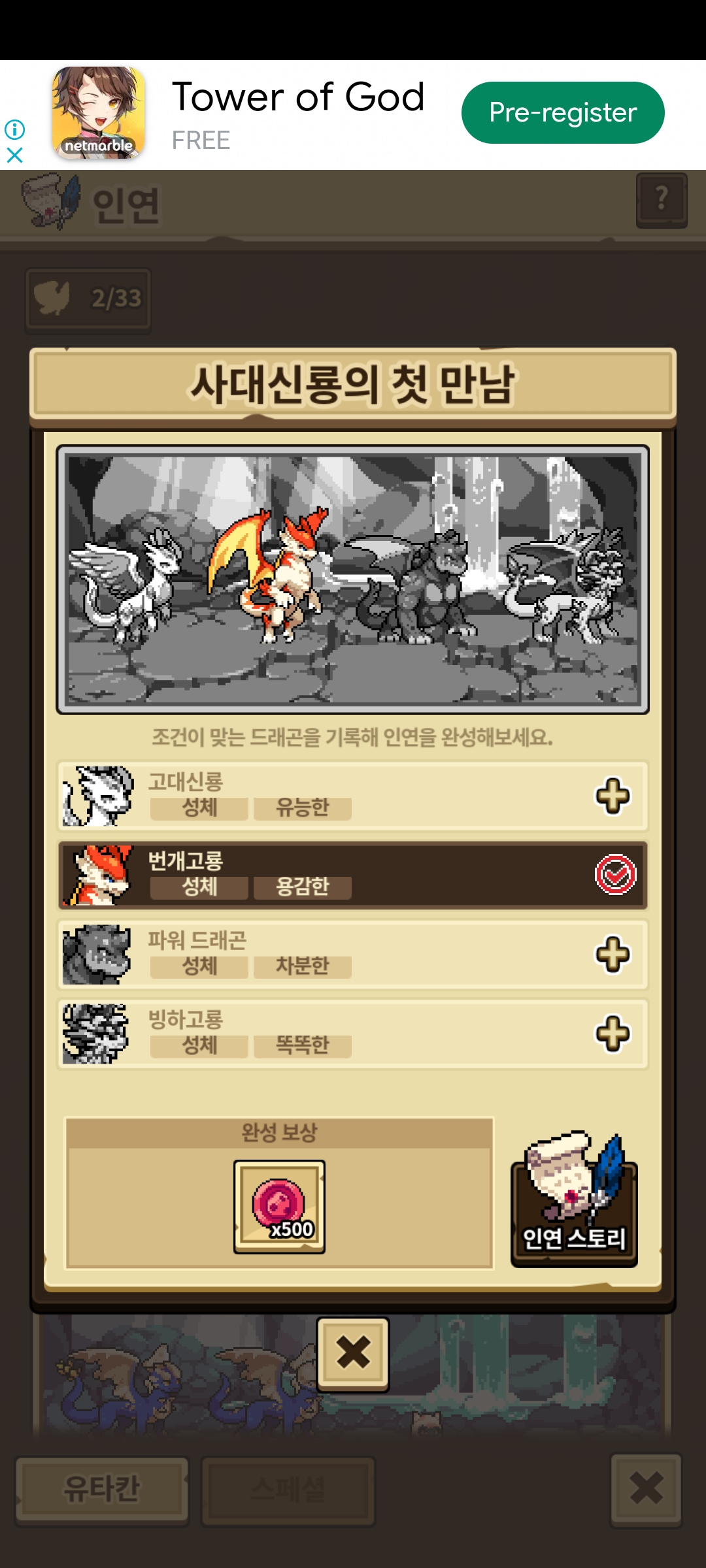
Task: Close the popup with the X button
Action: coord(353,1353)
